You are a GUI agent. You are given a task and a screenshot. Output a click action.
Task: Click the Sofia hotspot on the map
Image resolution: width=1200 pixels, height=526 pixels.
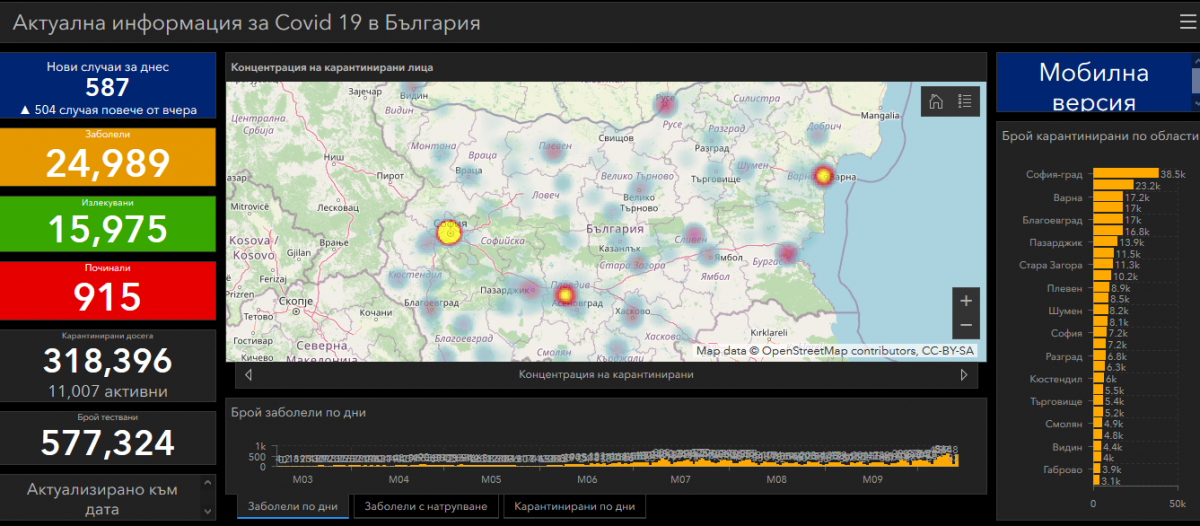coord(449,233)
